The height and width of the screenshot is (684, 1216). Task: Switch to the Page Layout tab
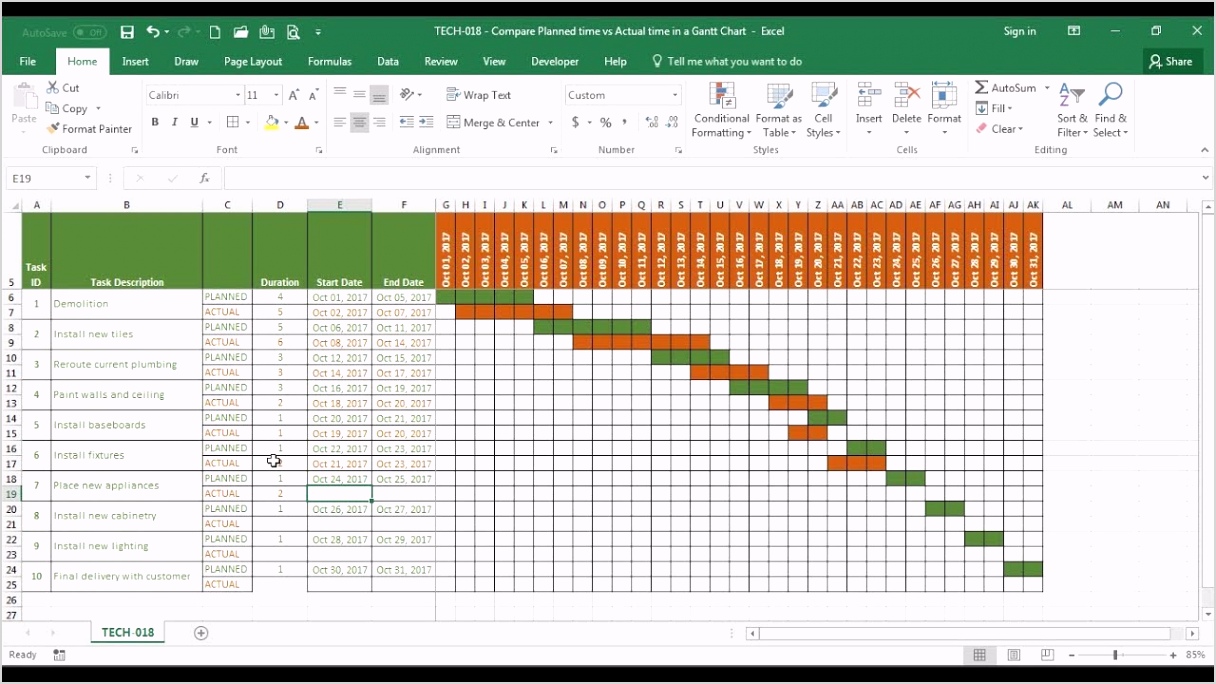[x=253, y=62]
